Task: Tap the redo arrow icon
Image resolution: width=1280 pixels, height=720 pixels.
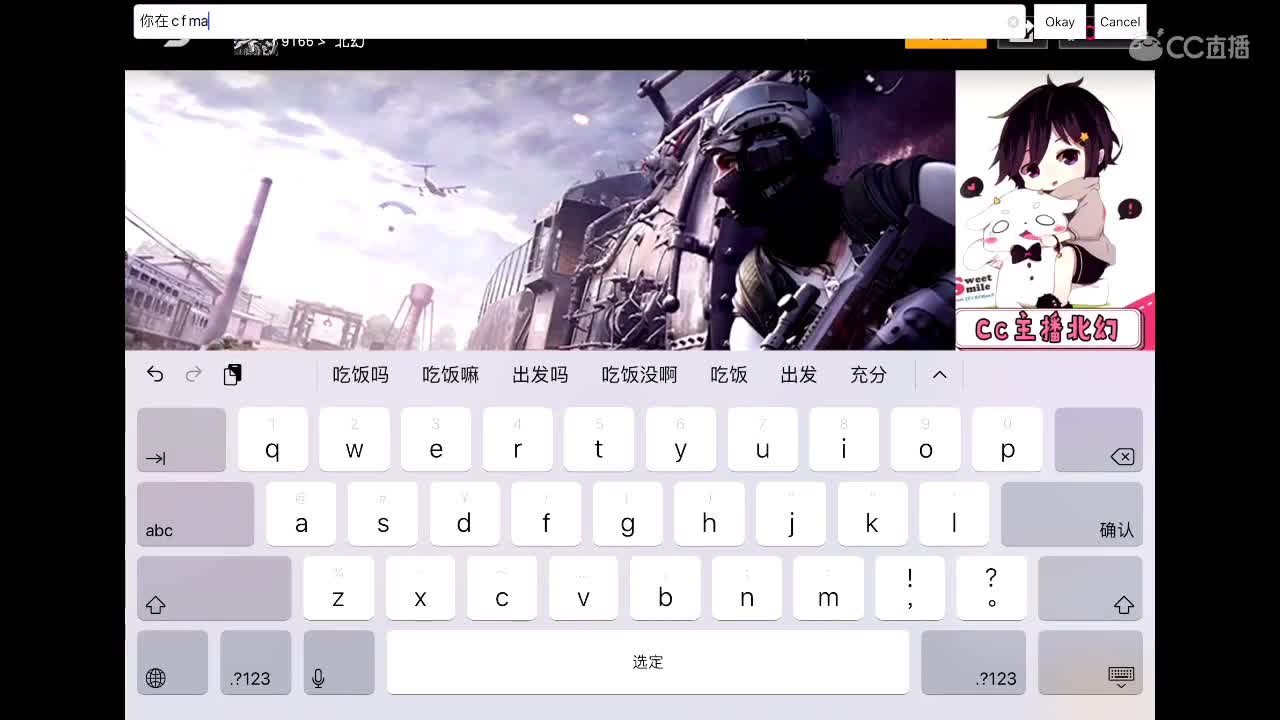Action: pos(194,374)
